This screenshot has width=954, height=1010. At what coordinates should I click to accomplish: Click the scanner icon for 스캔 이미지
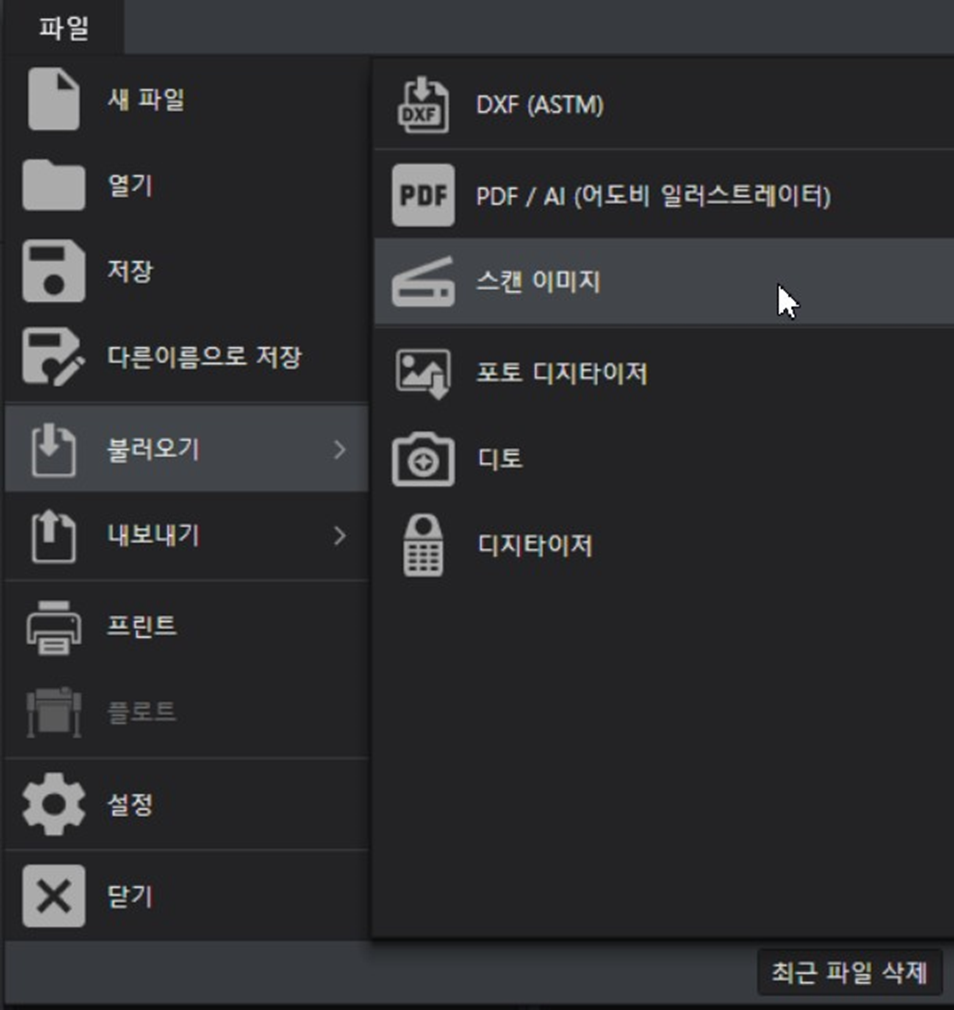click(x=423, y=282)
